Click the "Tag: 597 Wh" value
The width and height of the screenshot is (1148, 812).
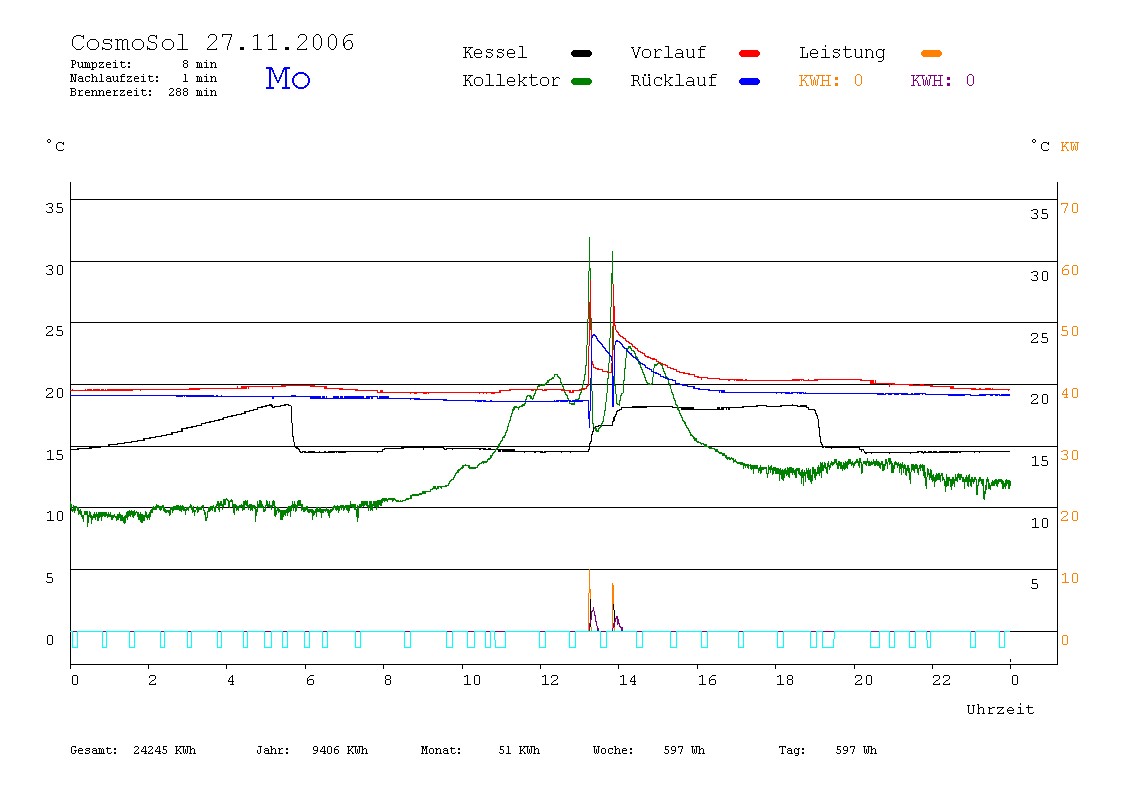point(827,750)
